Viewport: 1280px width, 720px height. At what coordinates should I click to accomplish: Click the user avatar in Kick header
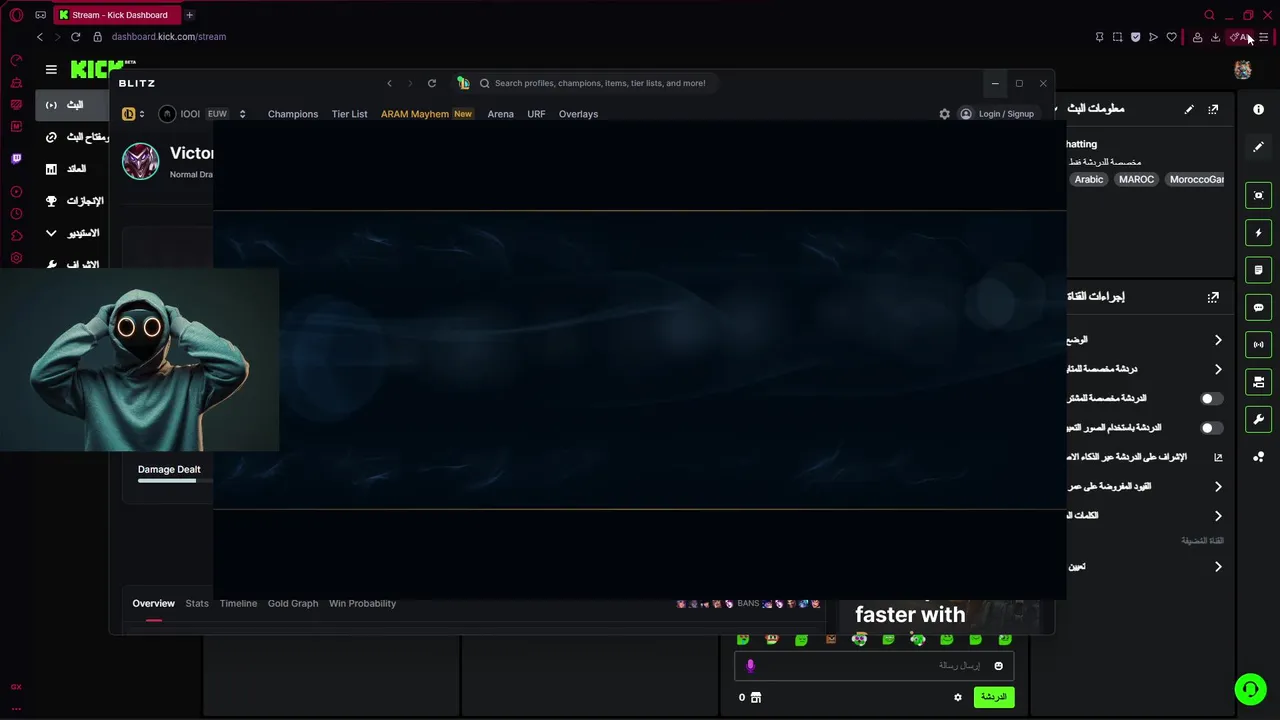1243,70
